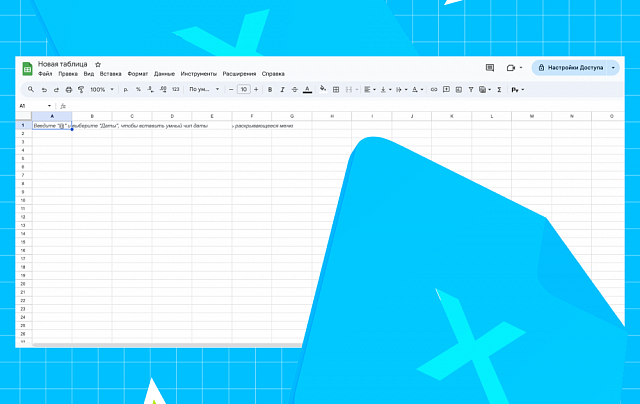Click the video call camera icon
The height and width of the screenshot is (404, 640).
coord(511,68)
